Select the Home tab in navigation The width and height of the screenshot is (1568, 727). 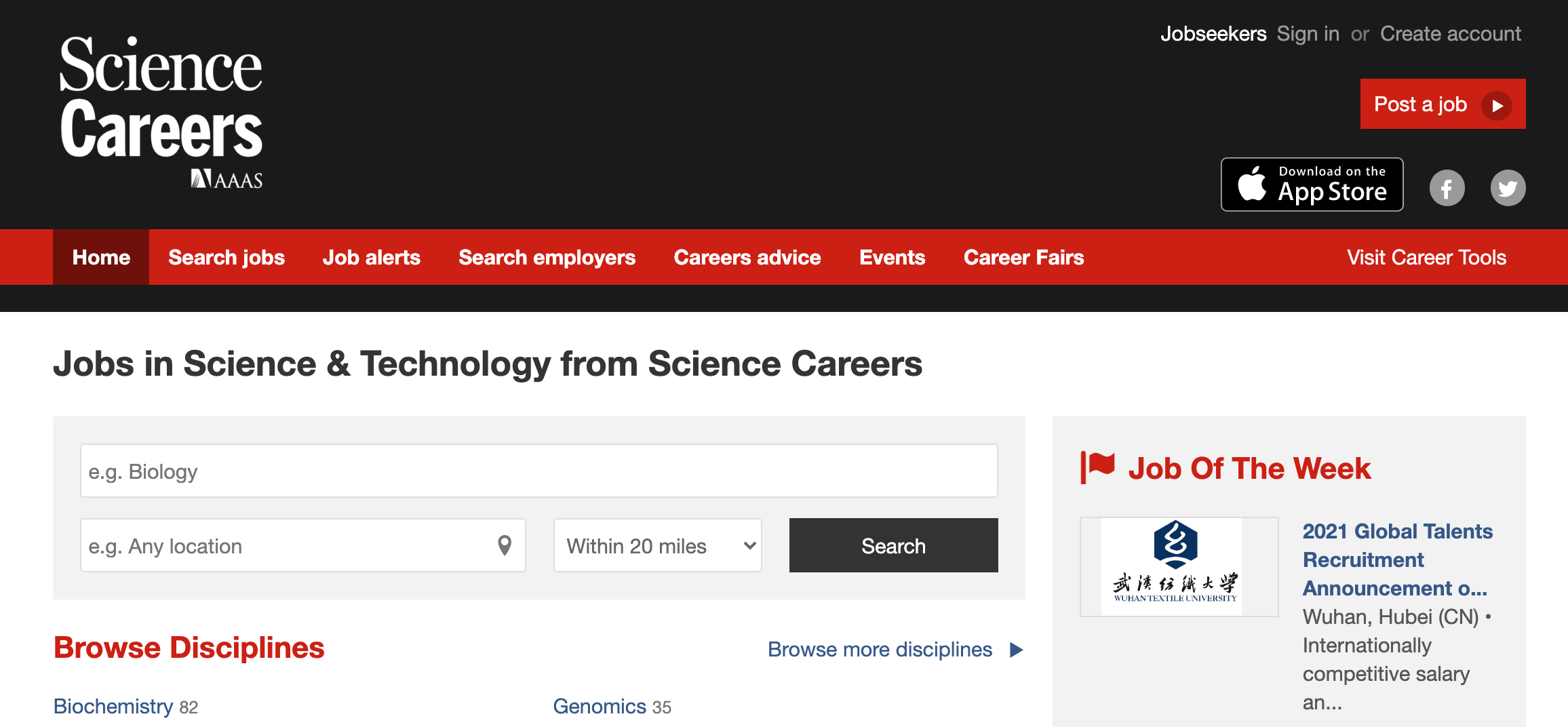click(x=101, y=257)
